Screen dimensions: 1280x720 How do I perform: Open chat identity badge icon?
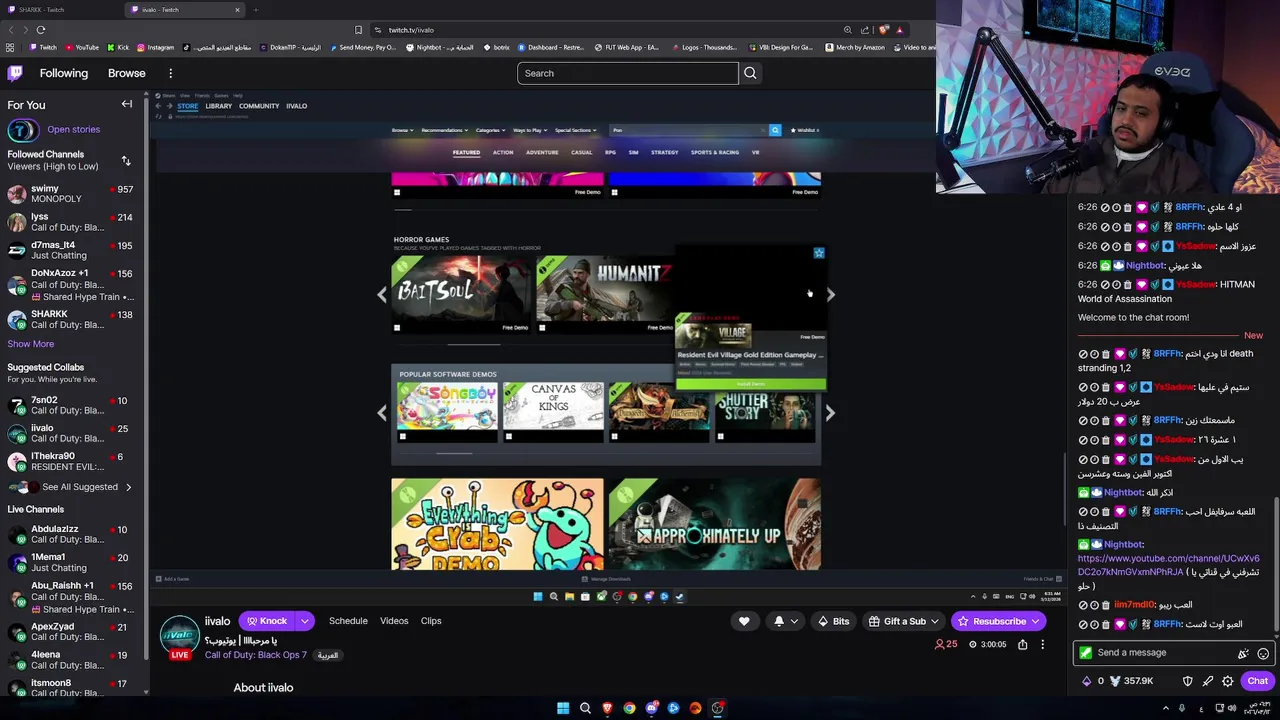pyautogui.click(x=1086, y=653)
